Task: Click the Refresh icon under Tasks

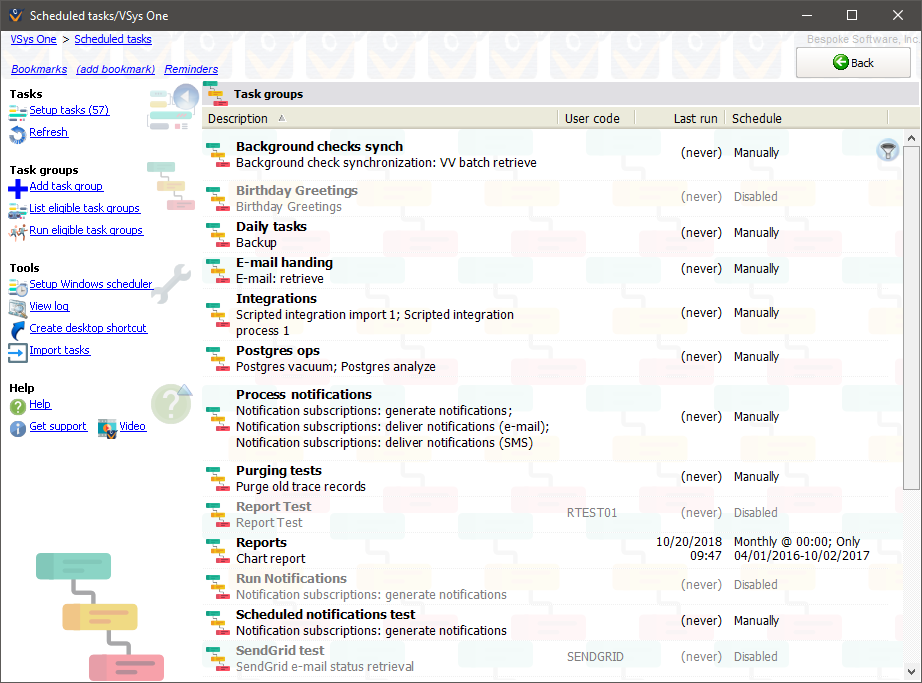Action: 18,133
